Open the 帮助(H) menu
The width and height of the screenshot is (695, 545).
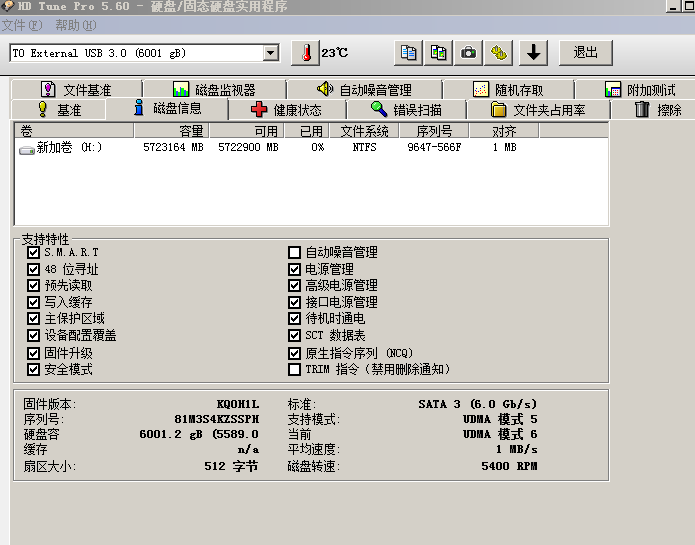click(x=76, y=25)
